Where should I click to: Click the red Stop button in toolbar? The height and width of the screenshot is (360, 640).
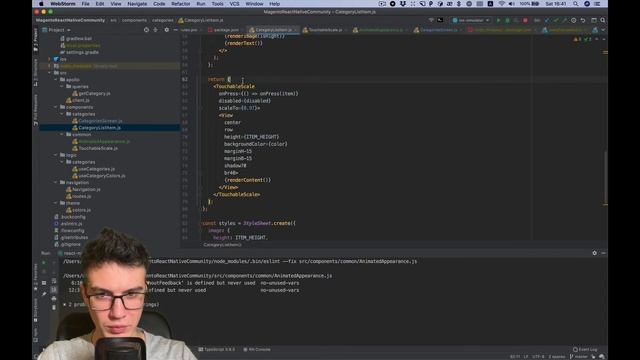525,20
